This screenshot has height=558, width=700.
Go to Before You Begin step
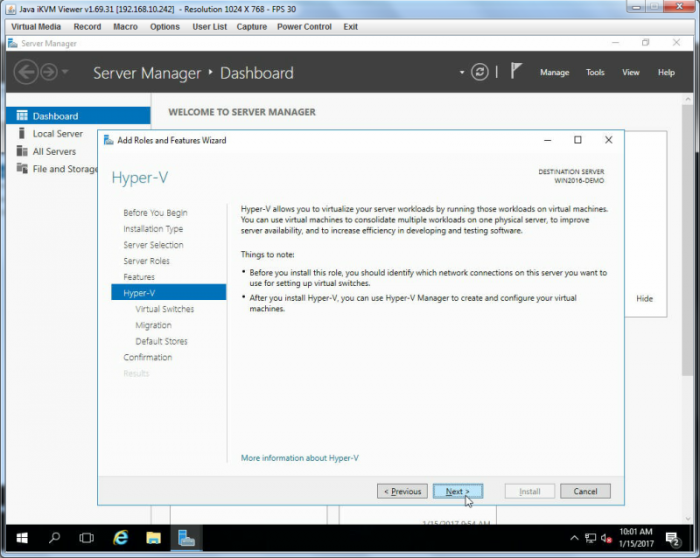[x=155, y=212]
